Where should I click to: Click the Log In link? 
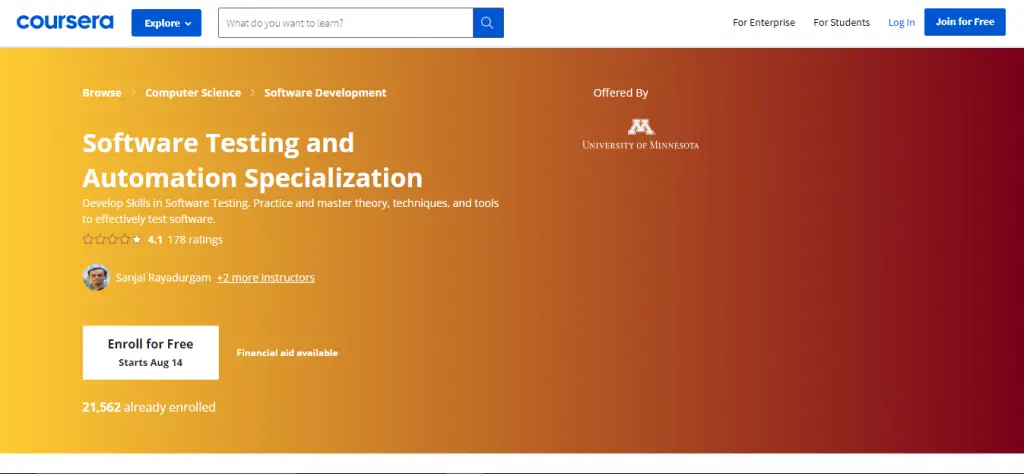[901, 23]
